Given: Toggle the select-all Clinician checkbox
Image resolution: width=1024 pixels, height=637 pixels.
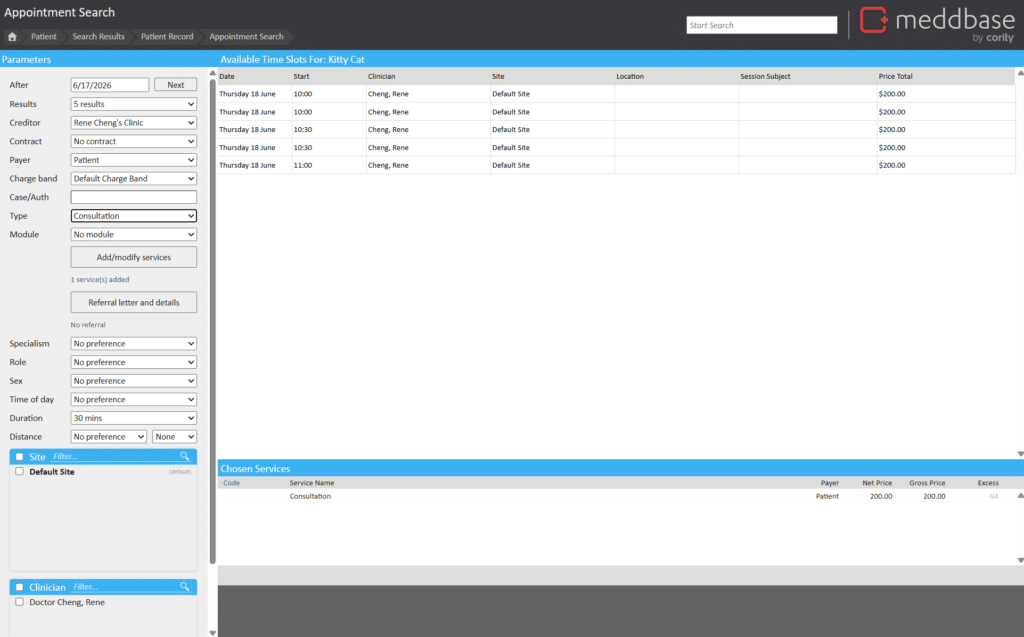Looking at the screenshot, I should (x=20, y=587).
